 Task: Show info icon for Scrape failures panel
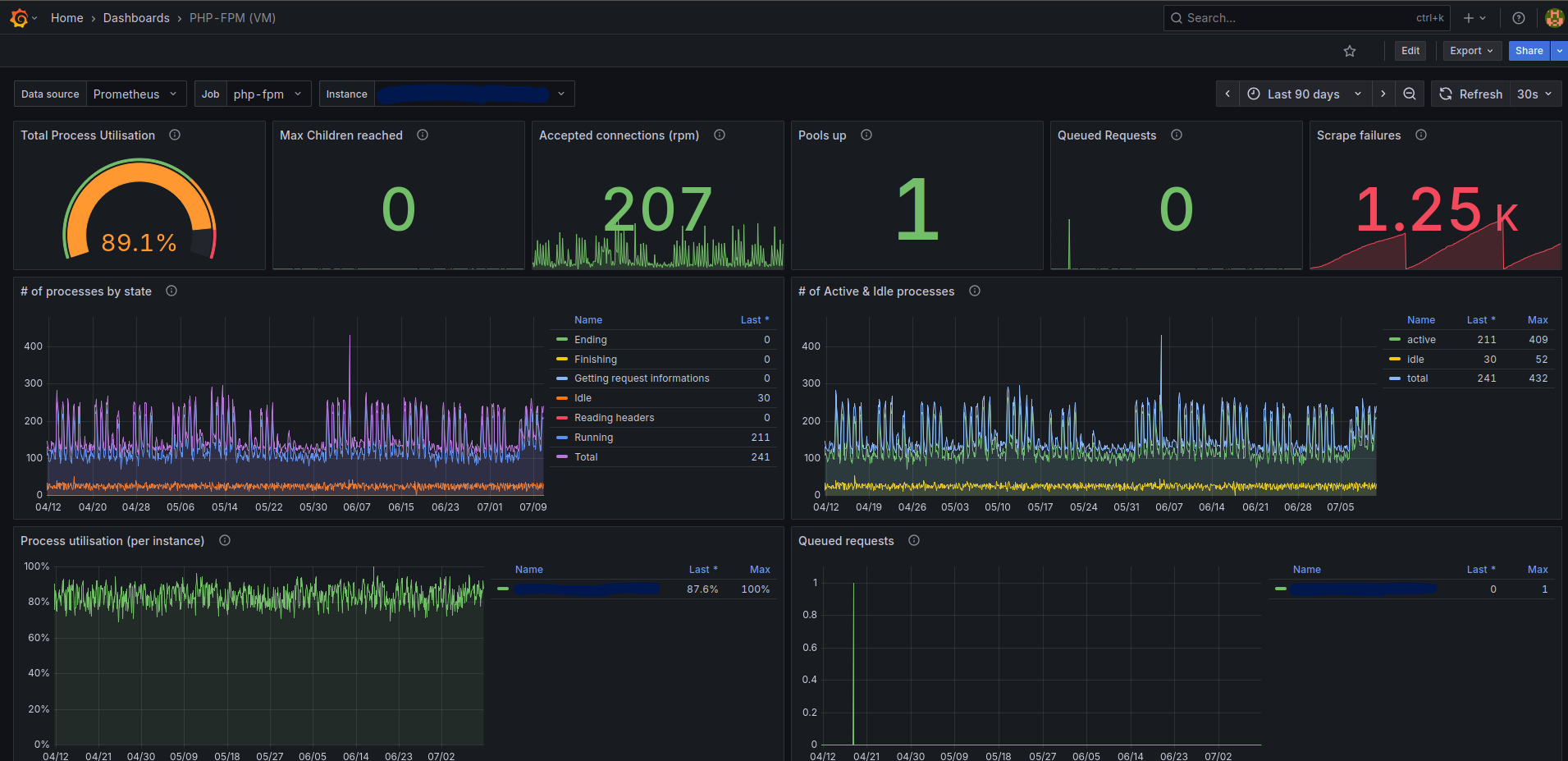click(1421, 135)
